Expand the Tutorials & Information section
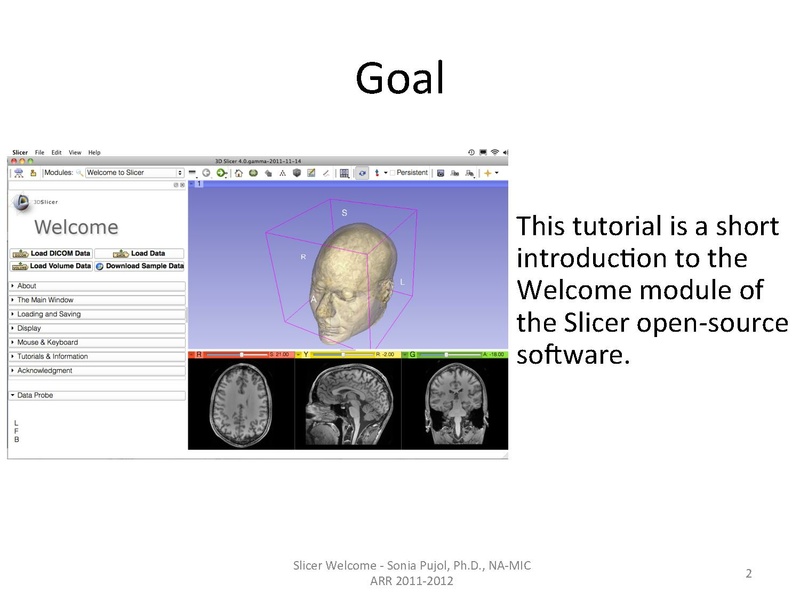Image resolution: width=800 pixels, height=600 pixels. (x=97, y=356)
